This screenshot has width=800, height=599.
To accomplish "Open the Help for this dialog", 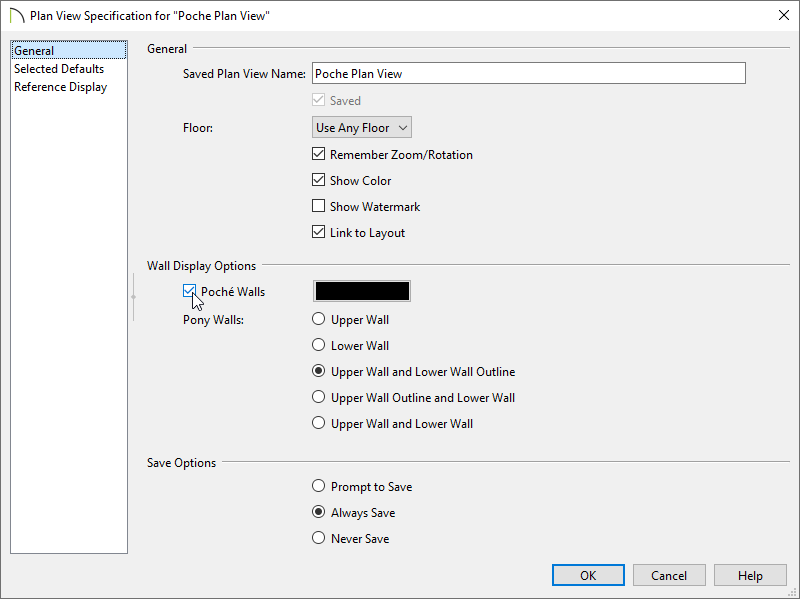I will (750, 575).
